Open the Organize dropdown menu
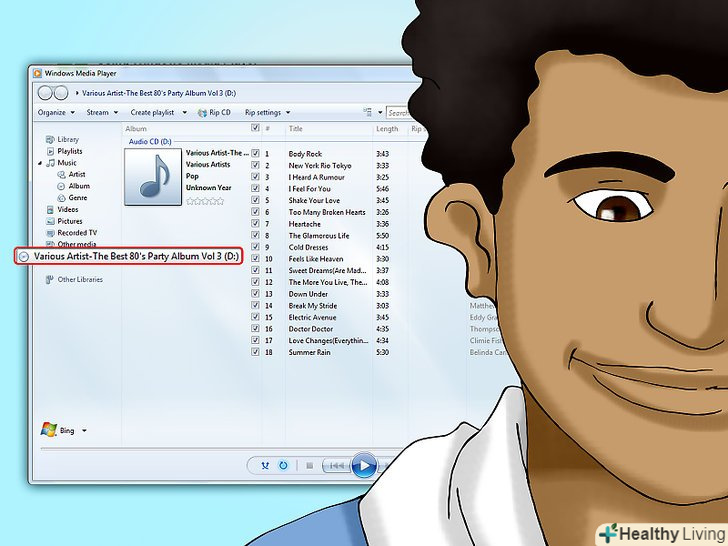 click(56, 112)
